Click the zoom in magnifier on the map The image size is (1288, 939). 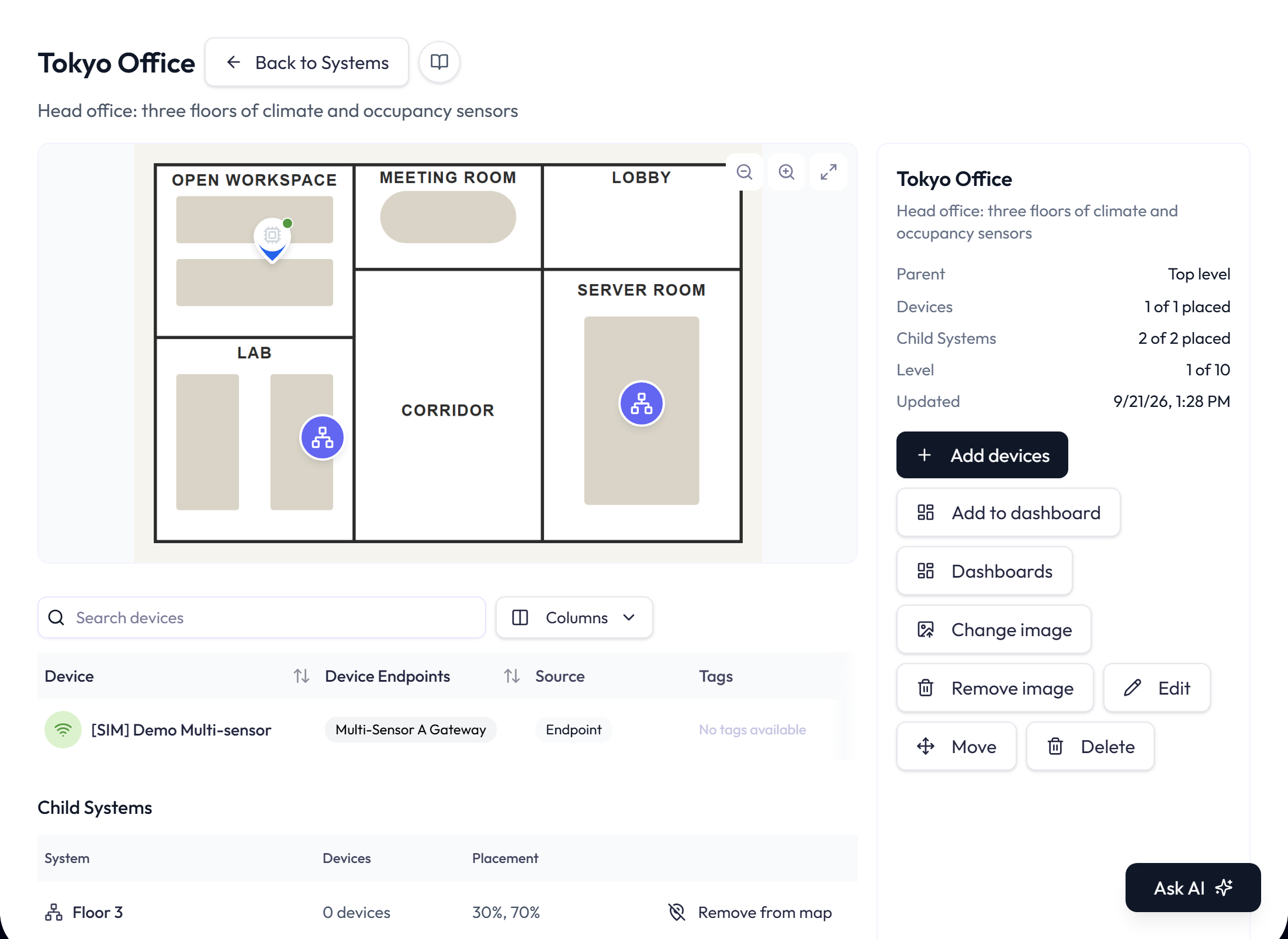coord(787,172)
